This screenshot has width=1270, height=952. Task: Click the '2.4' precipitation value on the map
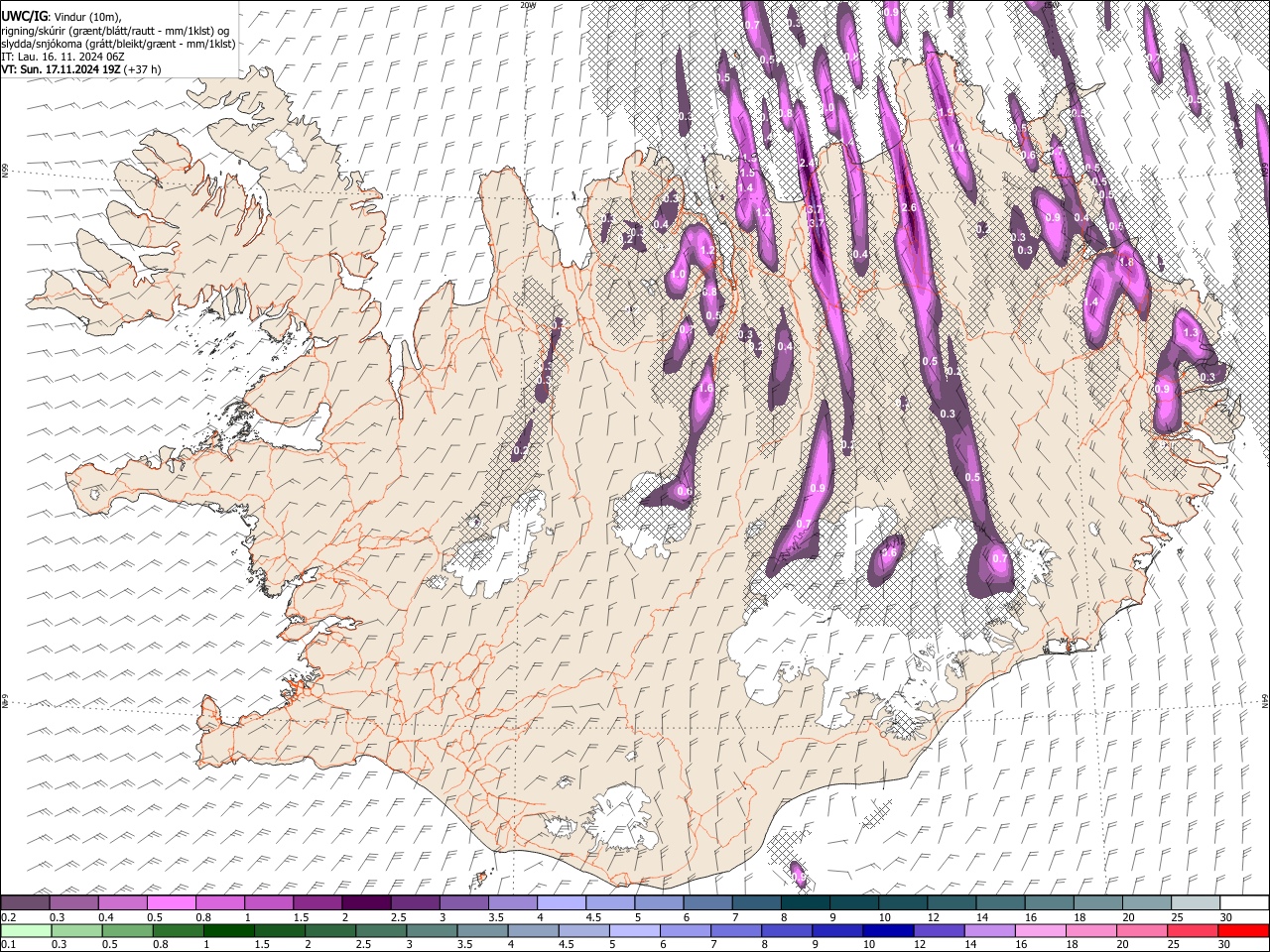(x=808, y=163)
